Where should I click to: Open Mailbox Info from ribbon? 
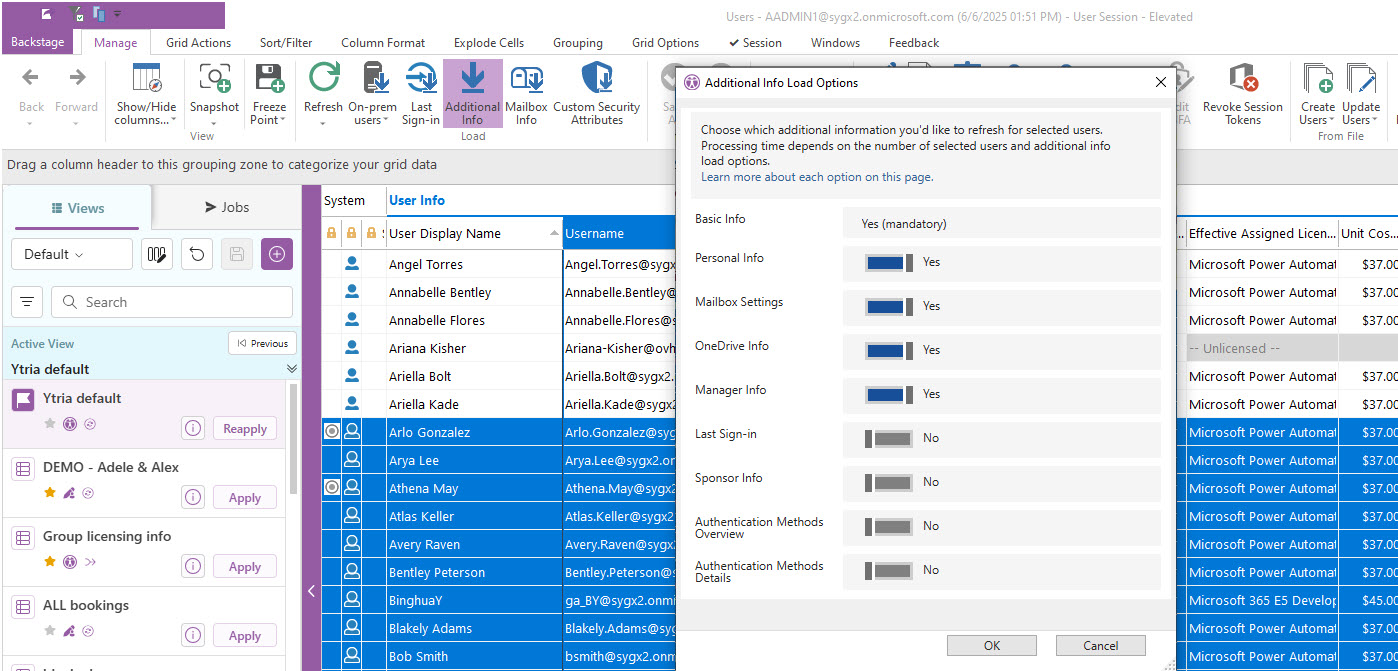[526, 80]
